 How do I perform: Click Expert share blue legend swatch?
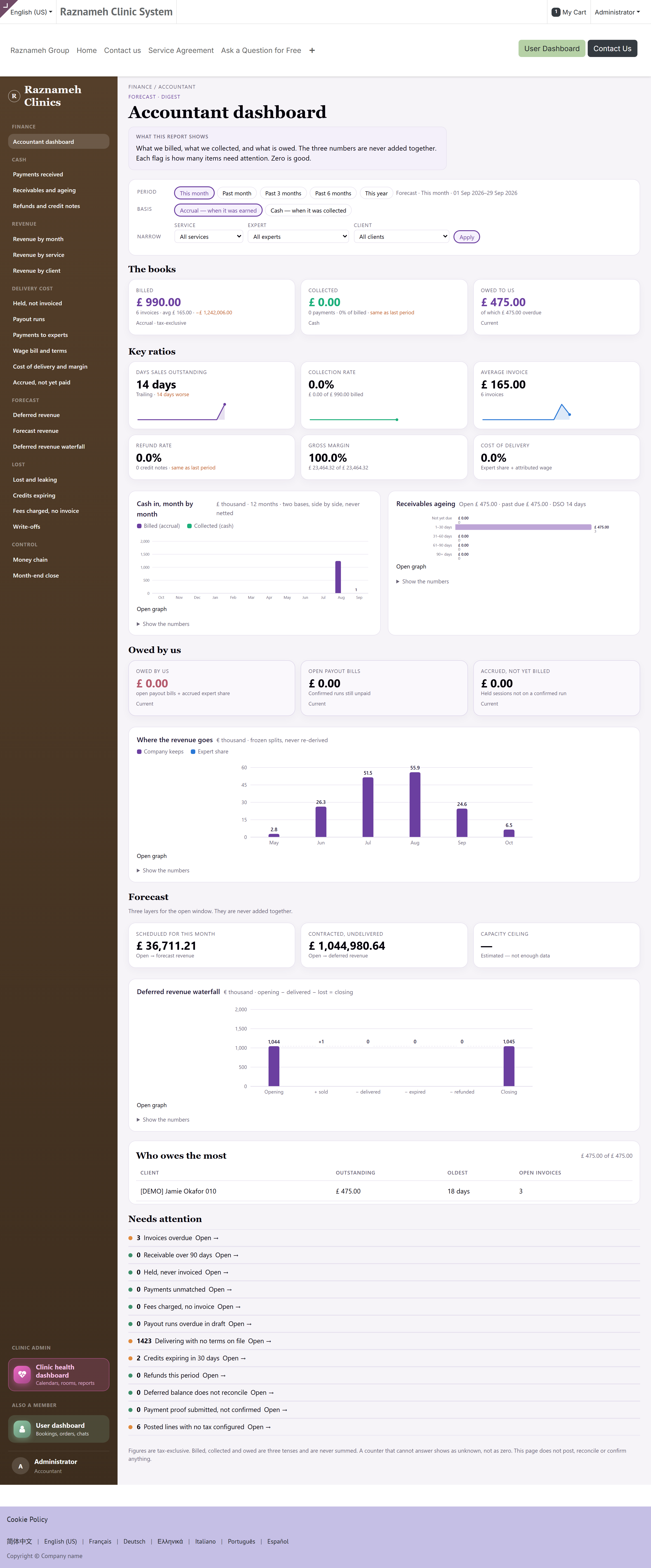[193, 752]
